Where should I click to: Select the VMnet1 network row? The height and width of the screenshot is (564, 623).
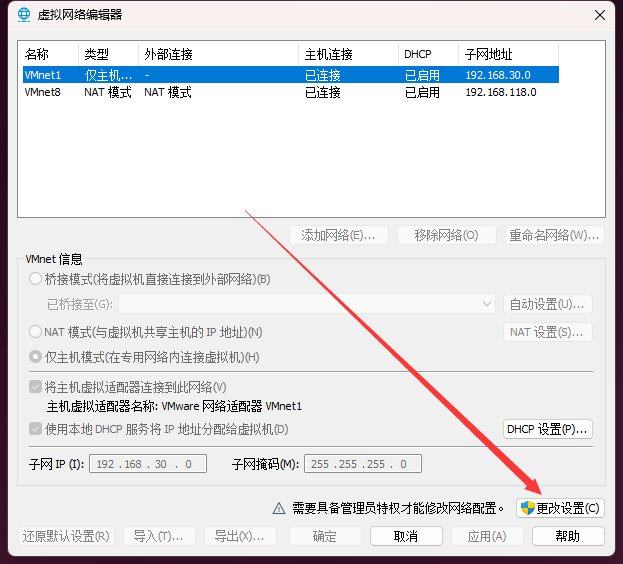pos(291,75)
